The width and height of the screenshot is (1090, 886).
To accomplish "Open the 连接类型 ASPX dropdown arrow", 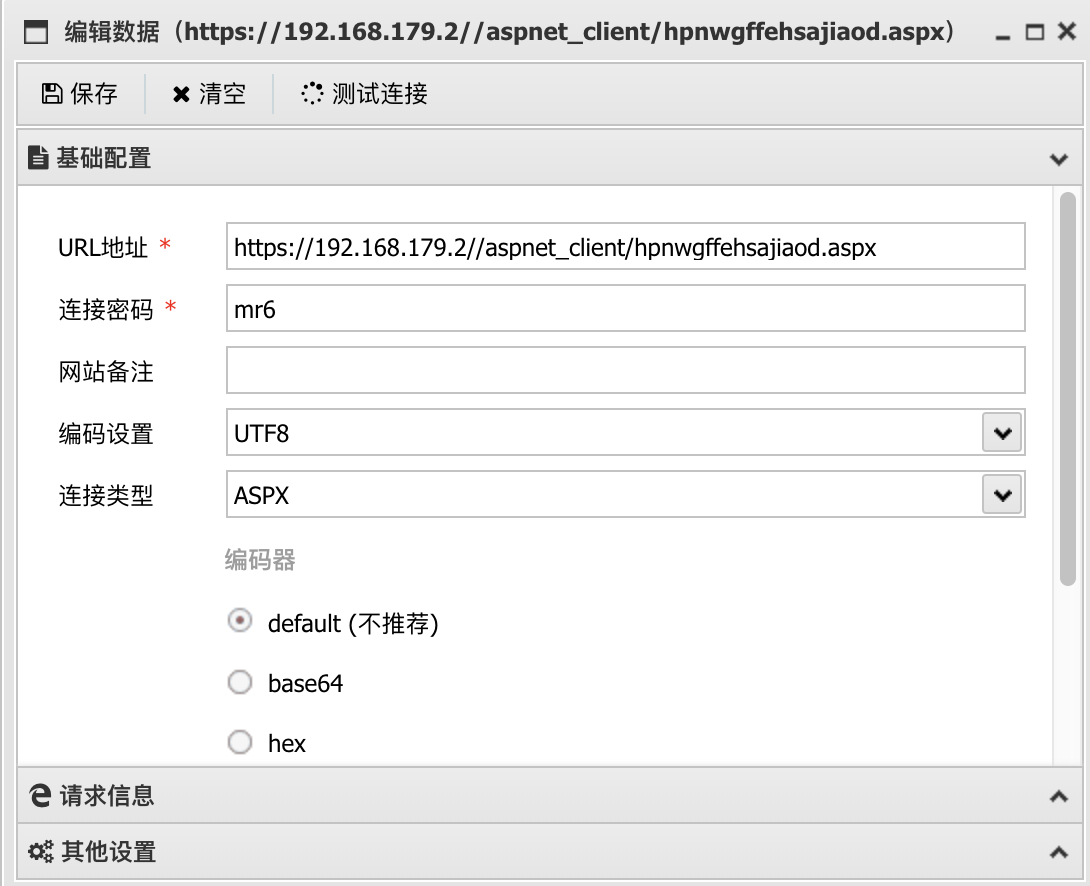I will tap(1002, 495).
